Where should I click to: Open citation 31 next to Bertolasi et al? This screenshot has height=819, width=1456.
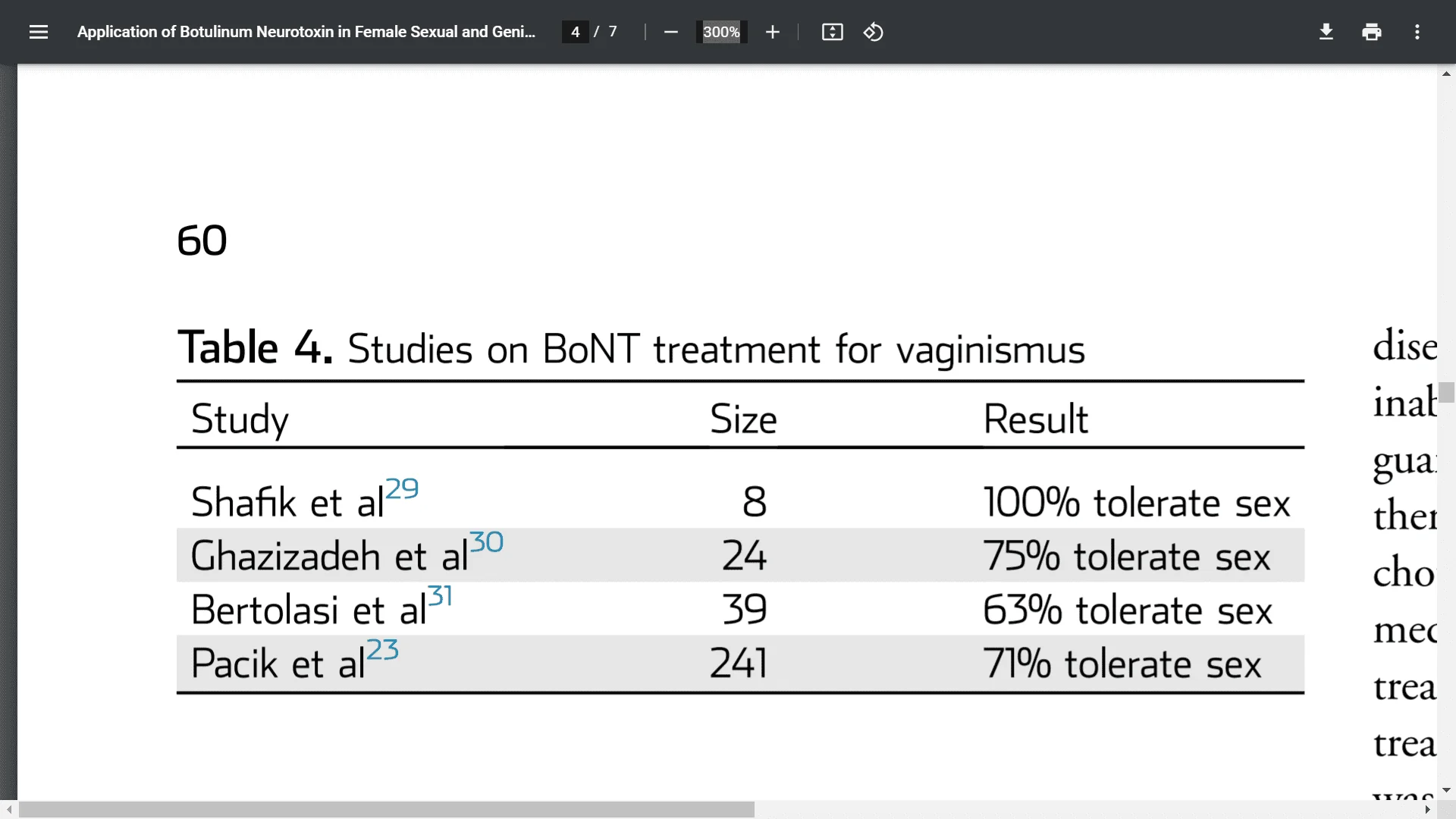coord(440,595)
